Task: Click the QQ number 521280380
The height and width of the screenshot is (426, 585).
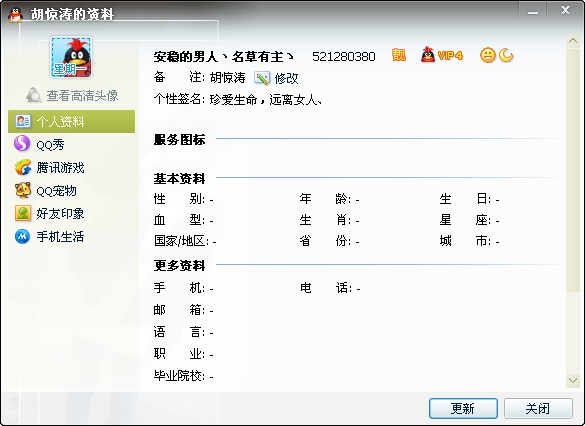Action: pyautogui.click(x=344, y=57)
